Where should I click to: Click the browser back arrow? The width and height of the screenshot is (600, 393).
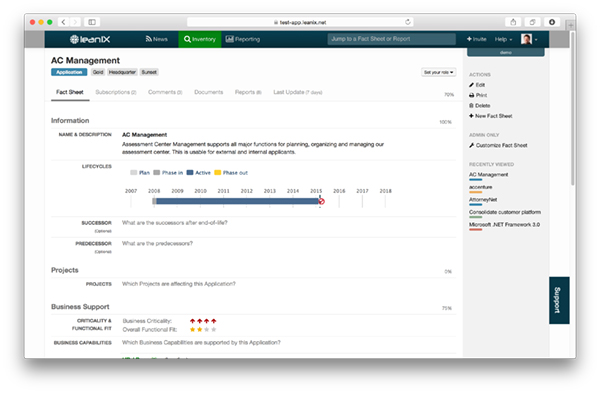coord(64,22)
